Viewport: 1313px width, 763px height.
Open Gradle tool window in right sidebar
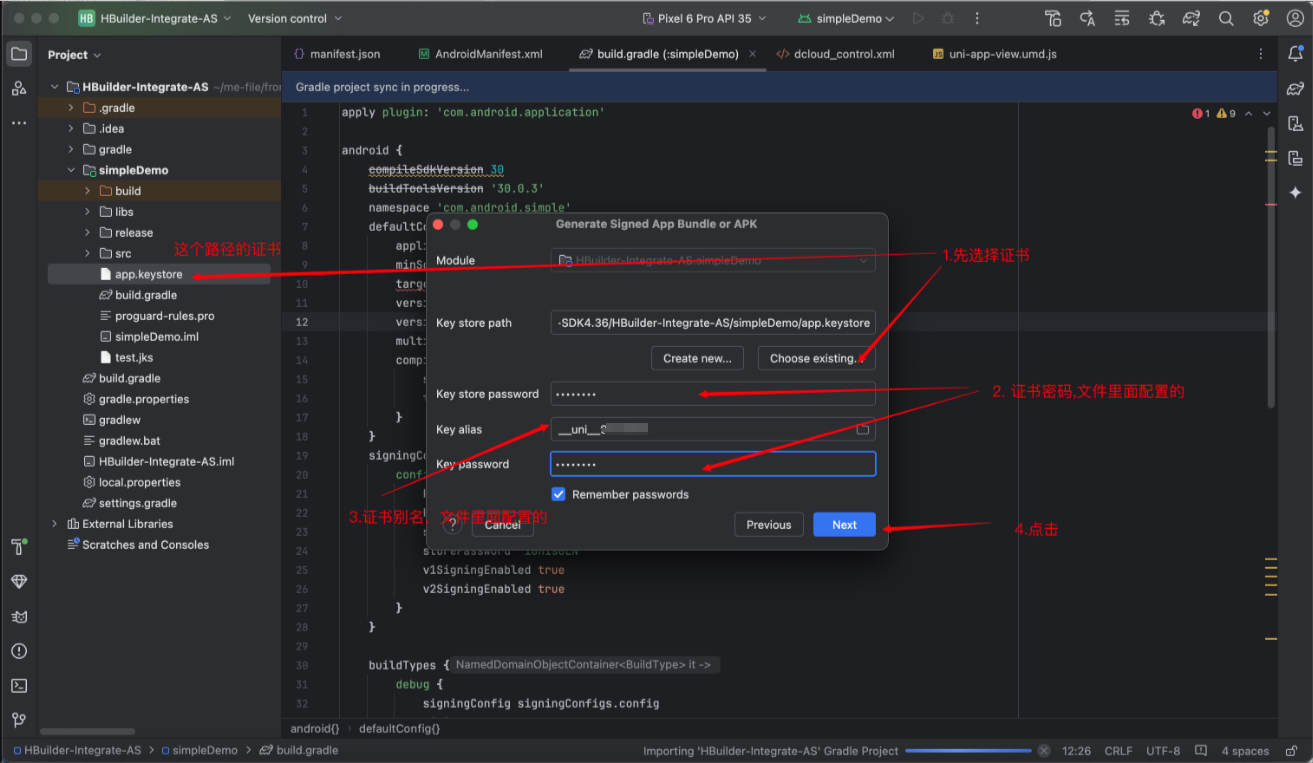click(x=1295, y=89)
